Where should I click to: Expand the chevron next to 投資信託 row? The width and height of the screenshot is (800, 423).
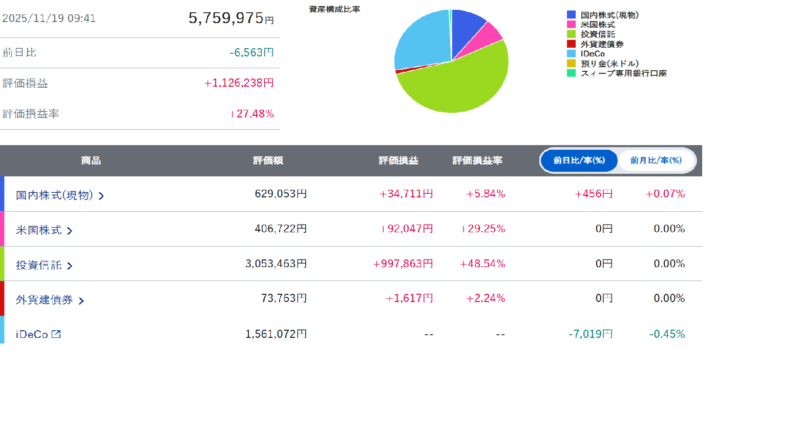(69, 266)
